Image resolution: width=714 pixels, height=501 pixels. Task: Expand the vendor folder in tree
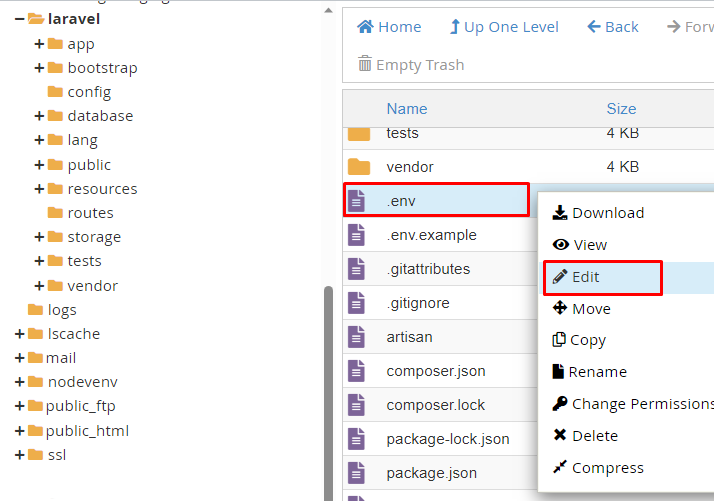click(39, 286)
